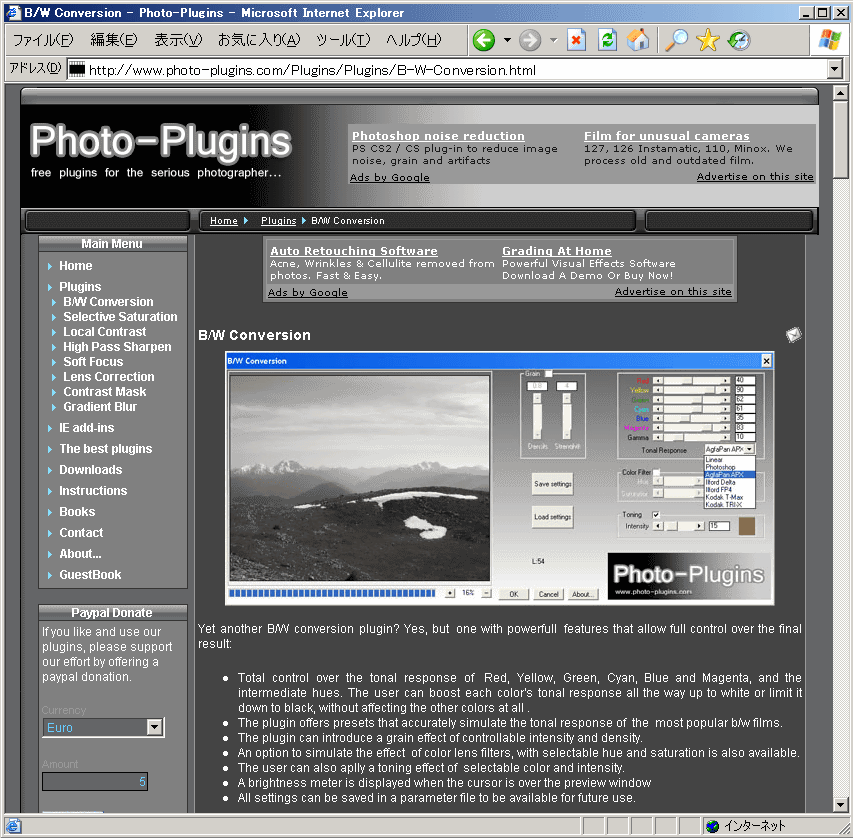Screen dimensions: 853x838
Task: Open the Currency Euro dropdown
Action: tap(103, 728)
